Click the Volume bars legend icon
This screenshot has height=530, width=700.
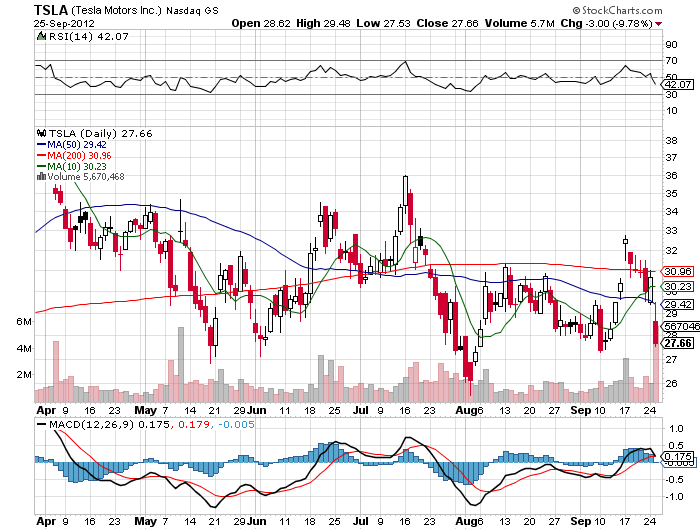42,177
